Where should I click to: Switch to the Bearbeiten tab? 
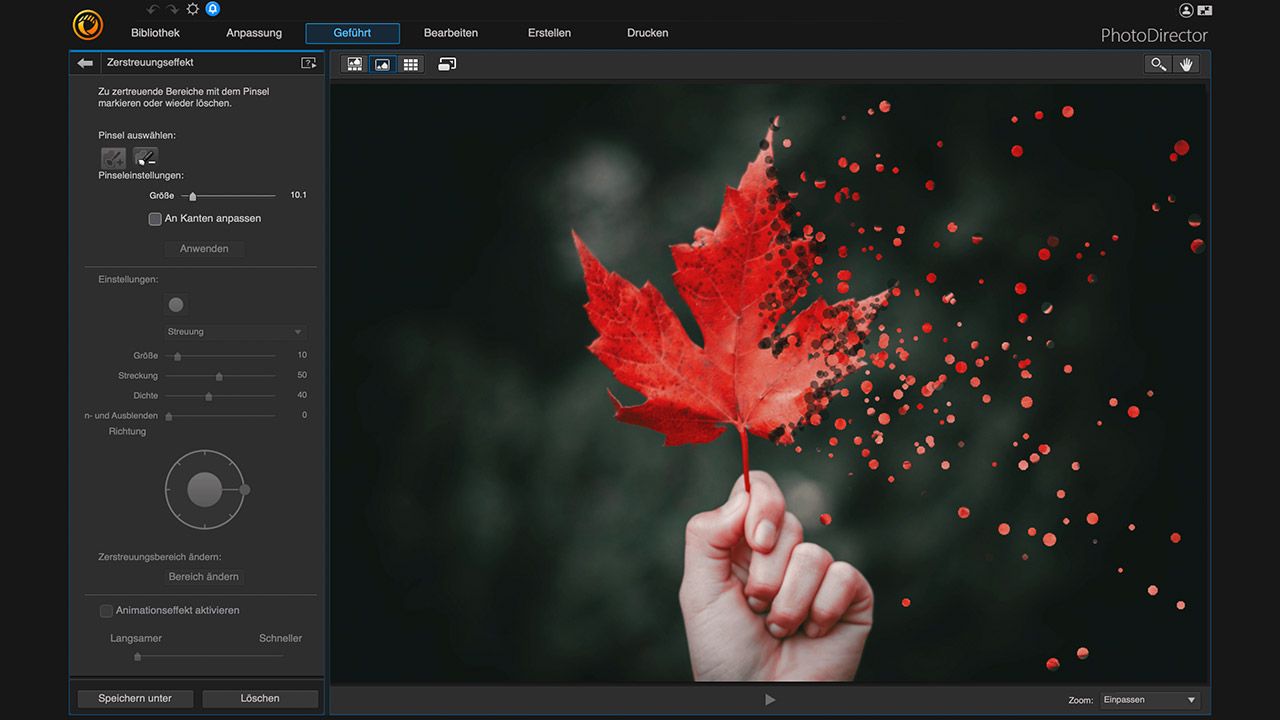[450, 33]
